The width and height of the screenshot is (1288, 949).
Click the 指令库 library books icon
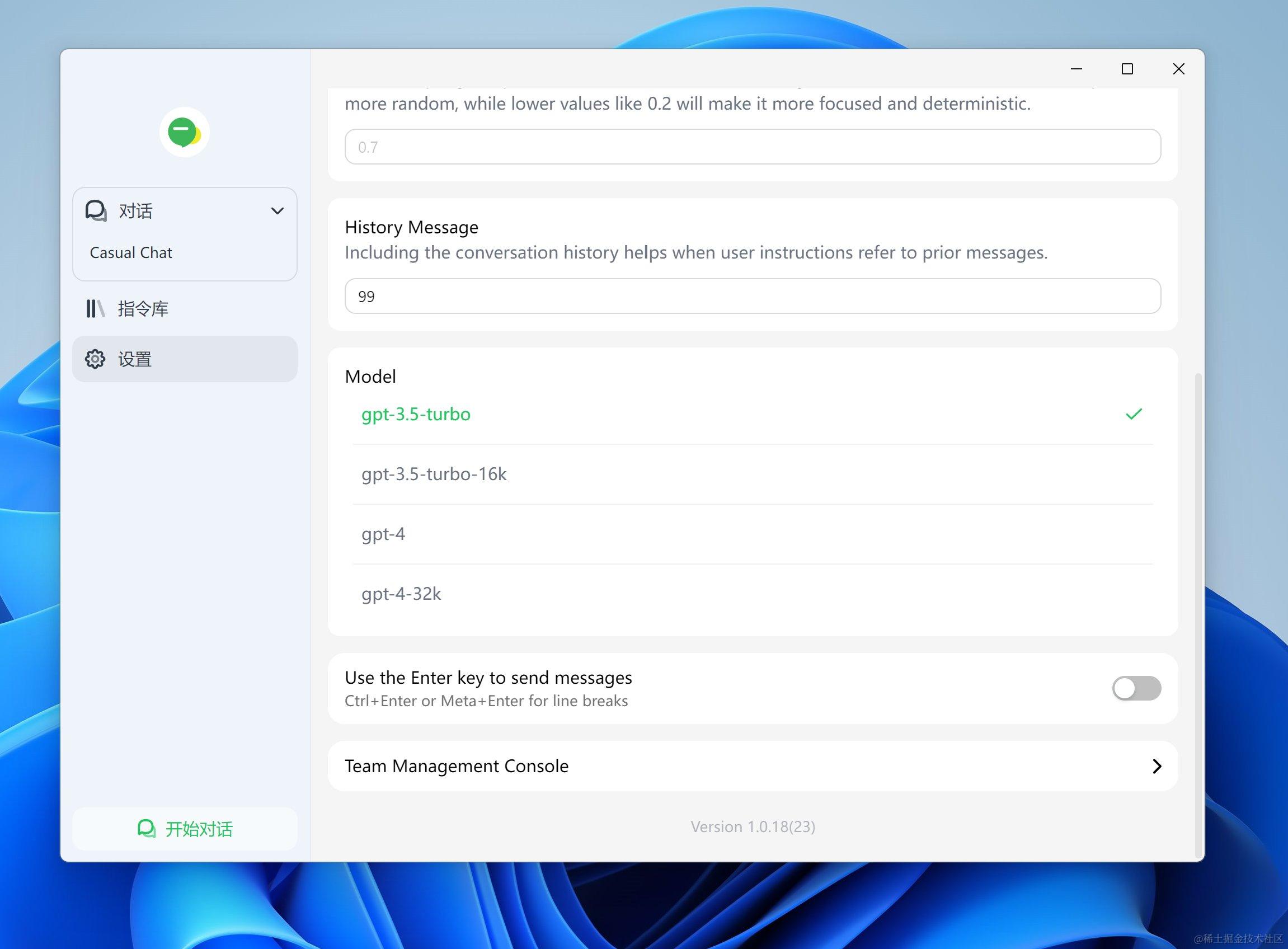pyautogui.click(x=95, y=308)
